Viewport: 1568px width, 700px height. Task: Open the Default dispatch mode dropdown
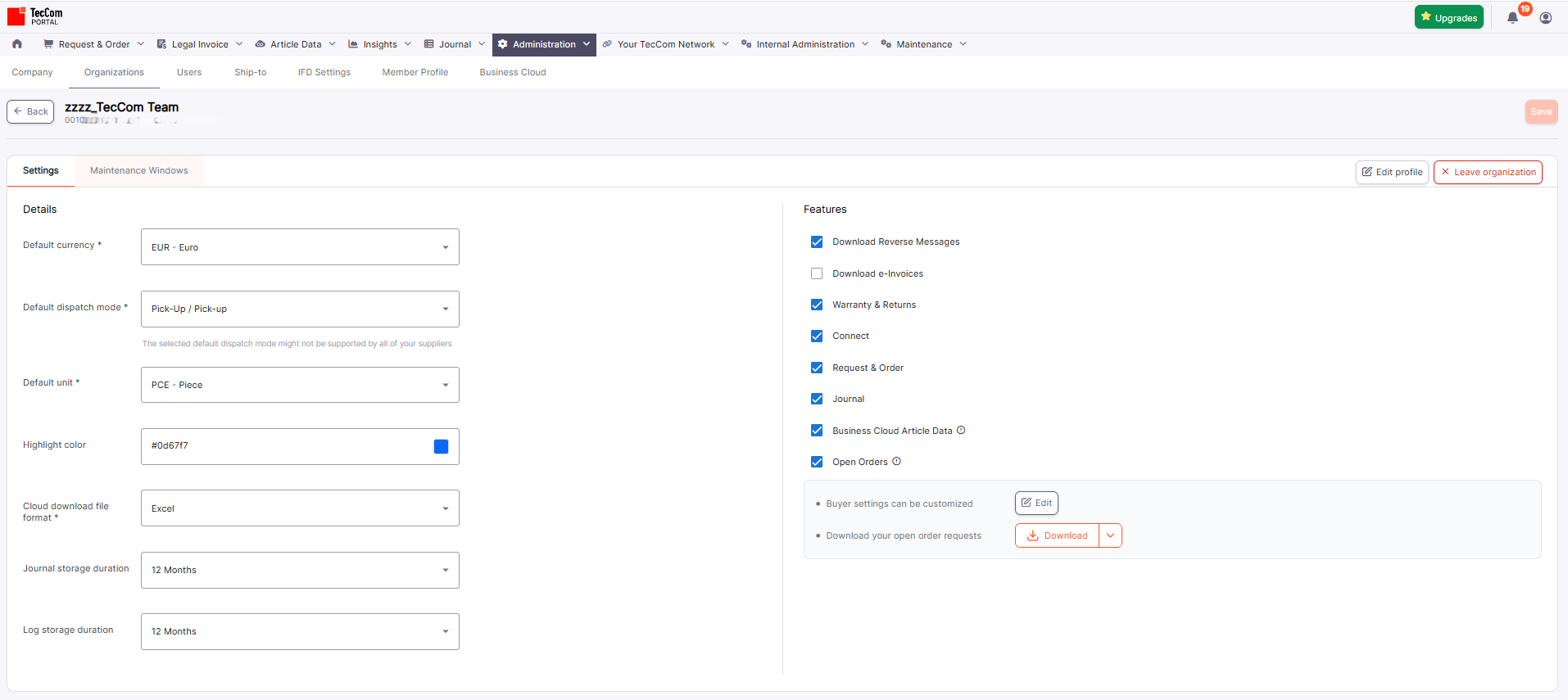pyautogui.click(x=300, y=309)
